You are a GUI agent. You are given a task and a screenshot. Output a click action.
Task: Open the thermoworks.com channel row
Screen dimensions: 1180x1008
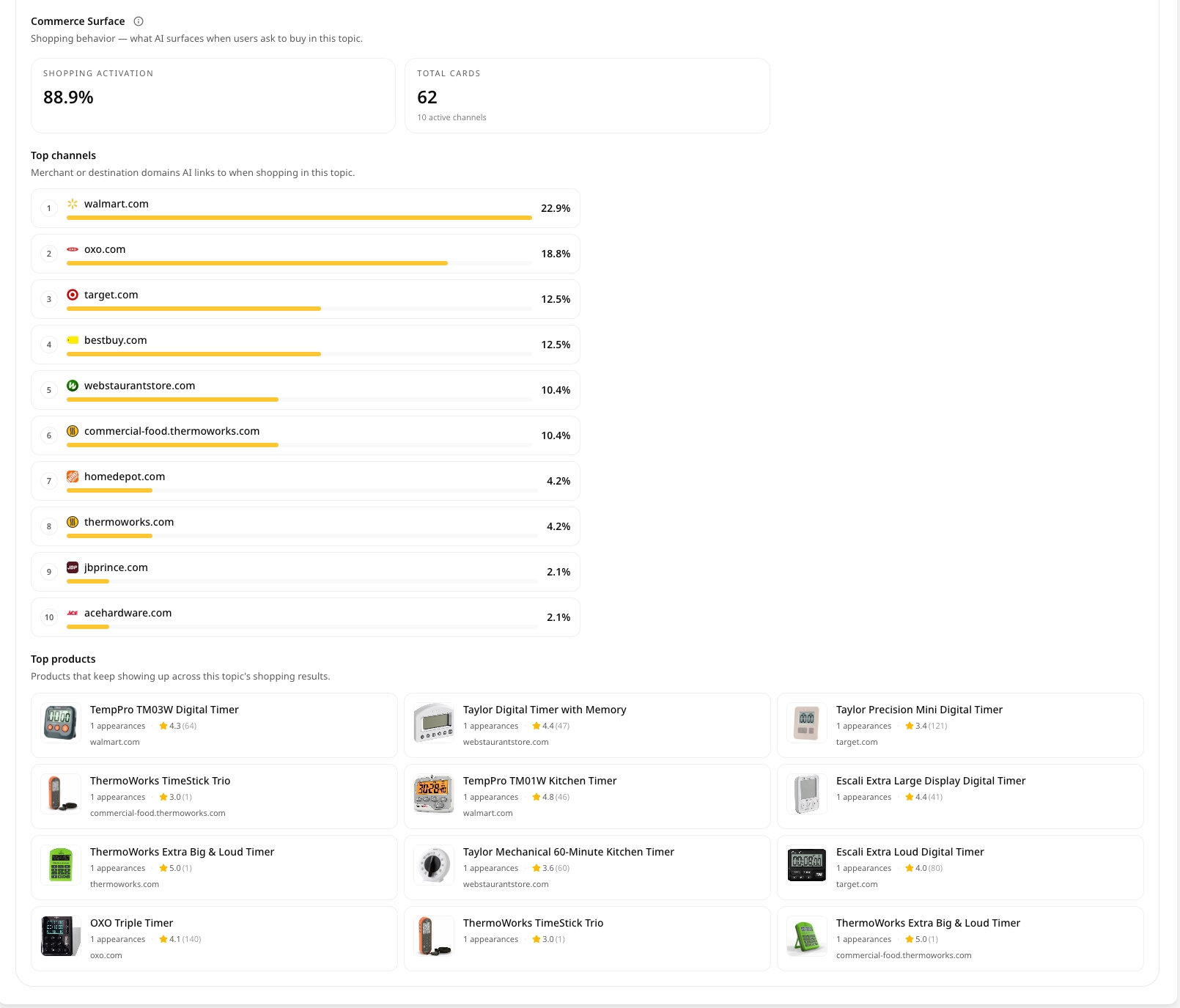306,526
